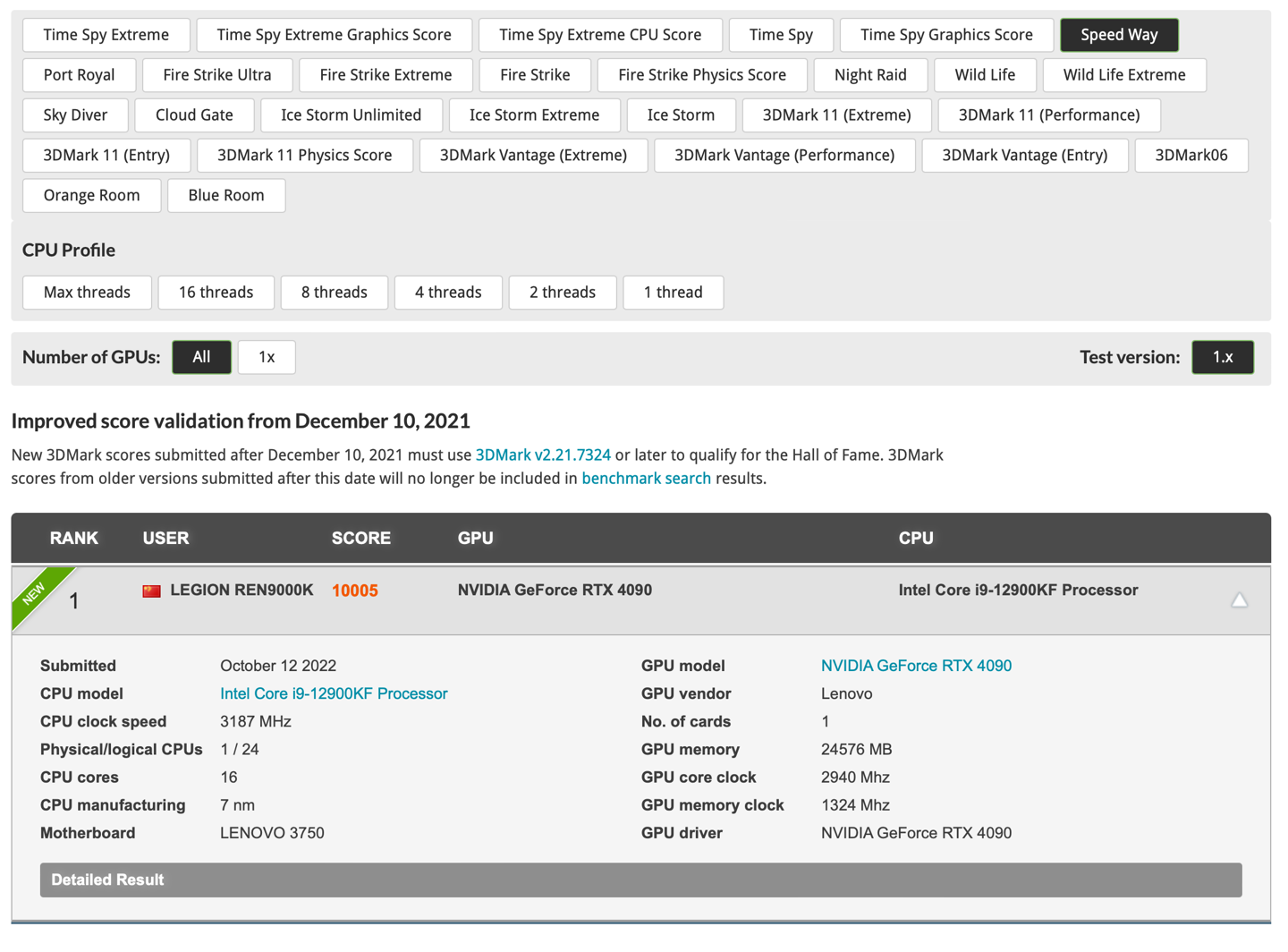1288x952 pixels.
Task: Select the Orange Room benchmark
Action: (x=91, y=196)
